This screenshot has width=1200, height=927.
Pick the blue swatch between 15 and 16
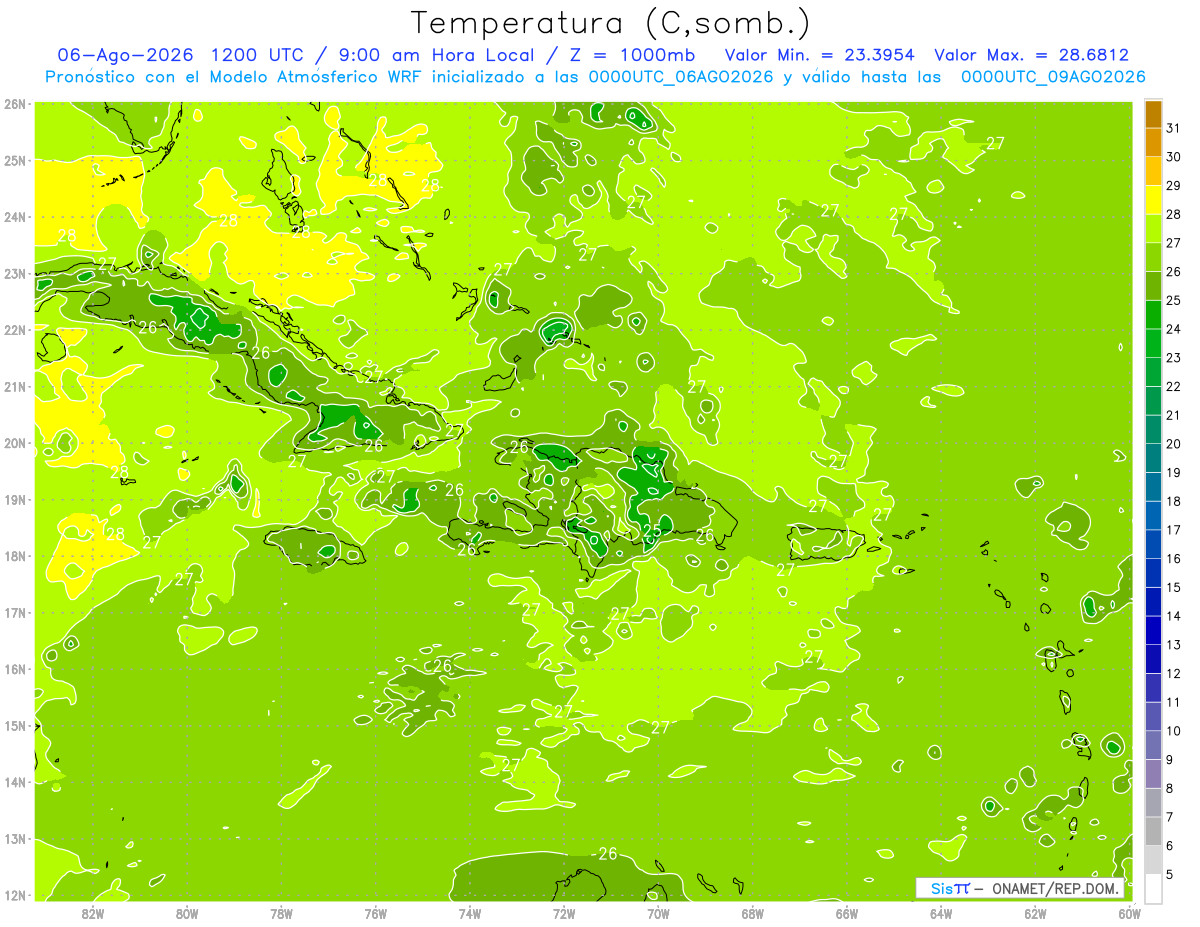[1153, 572]
